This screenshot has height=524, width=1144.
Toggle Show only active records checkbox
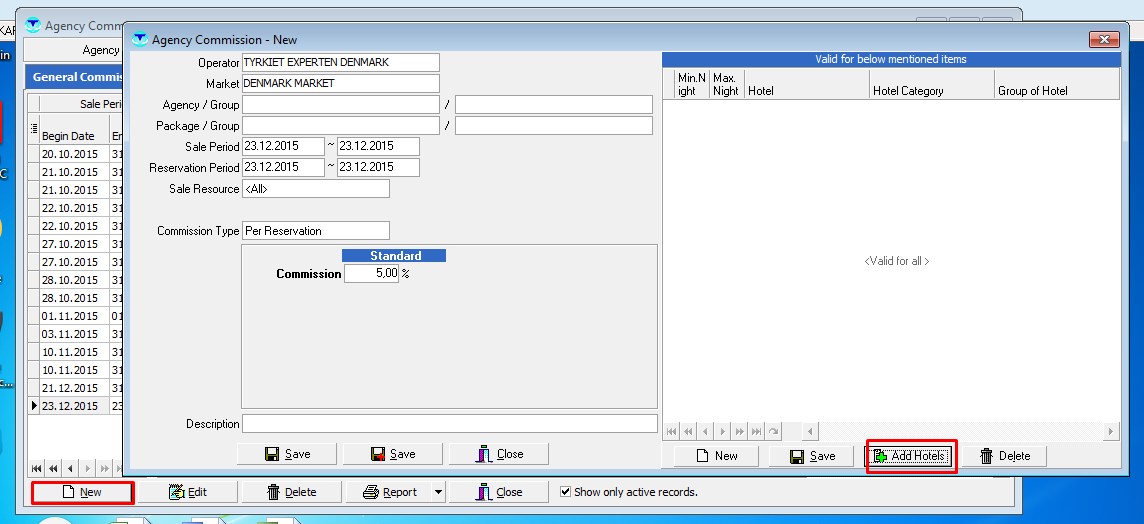[x=566, y=492]
